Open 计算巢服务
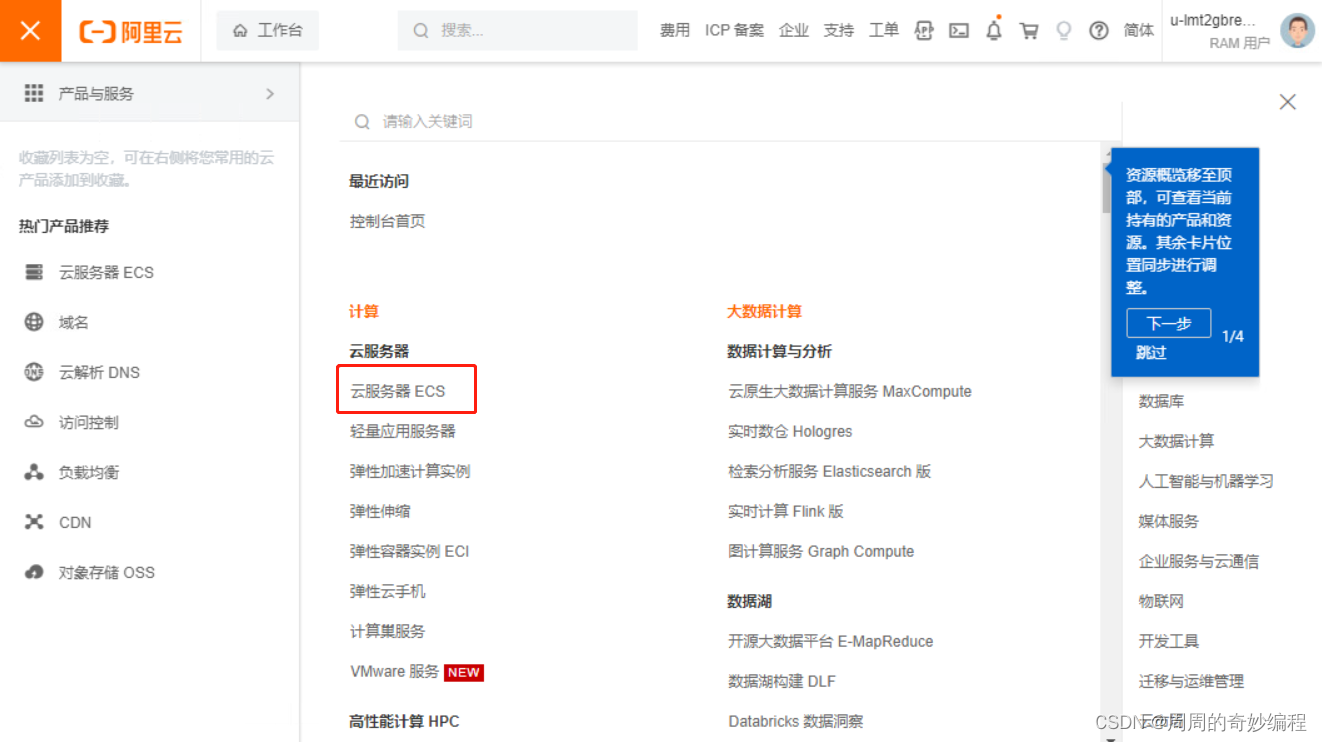Viewport: 1322px width, 742px height. [x=387, y=631]
